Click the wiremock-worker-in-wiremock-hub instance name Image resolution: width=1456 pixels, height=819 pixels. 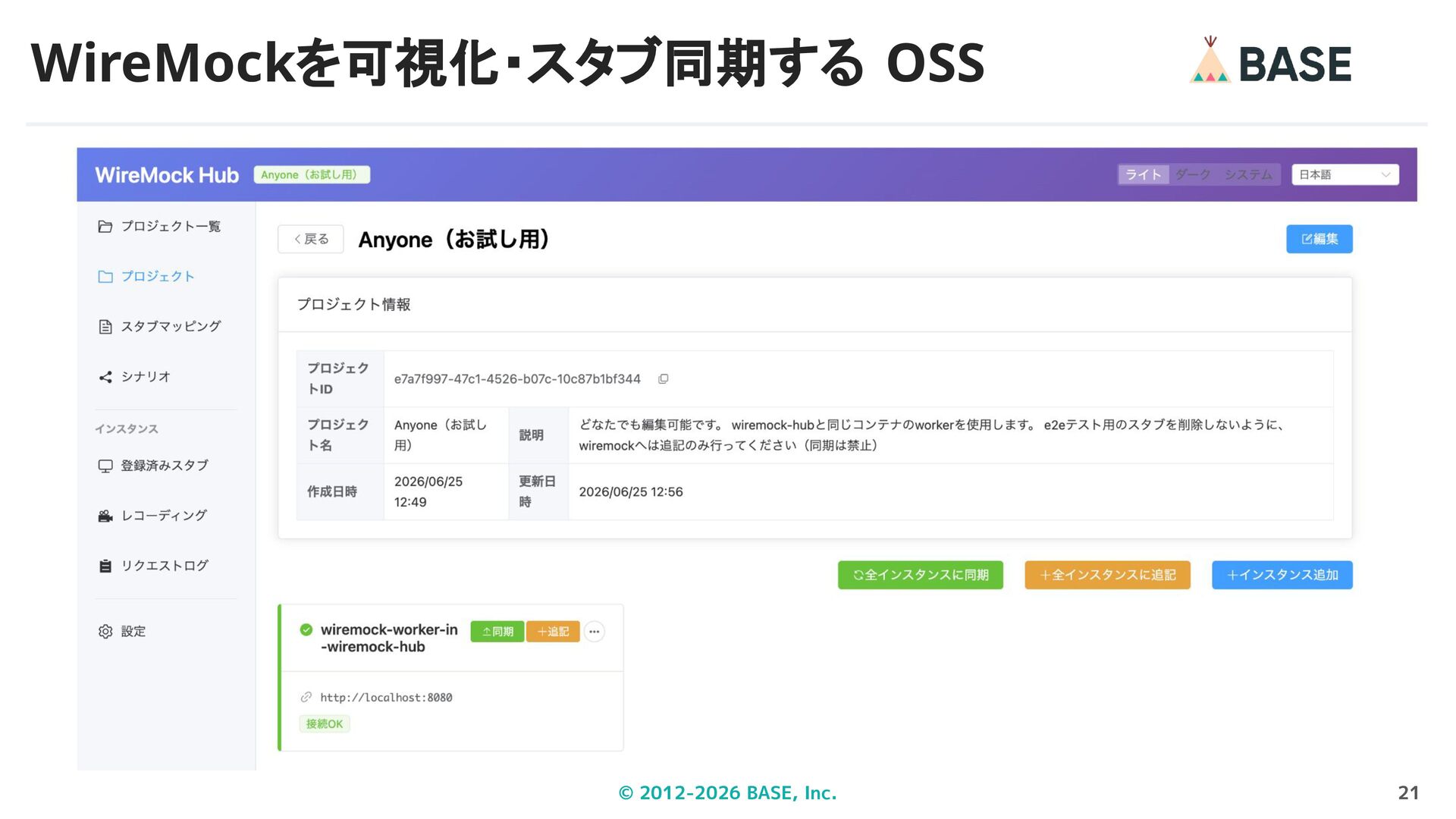point(389,639)
